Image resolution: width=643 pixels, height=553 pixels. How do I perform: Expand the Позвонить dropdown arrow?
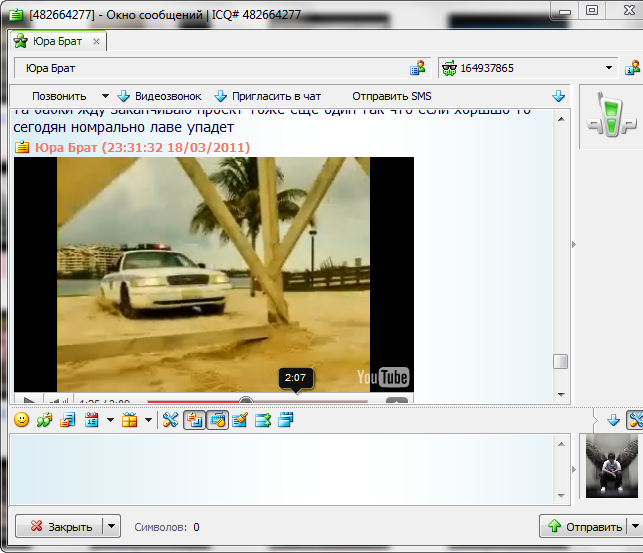tap(105, 96)
